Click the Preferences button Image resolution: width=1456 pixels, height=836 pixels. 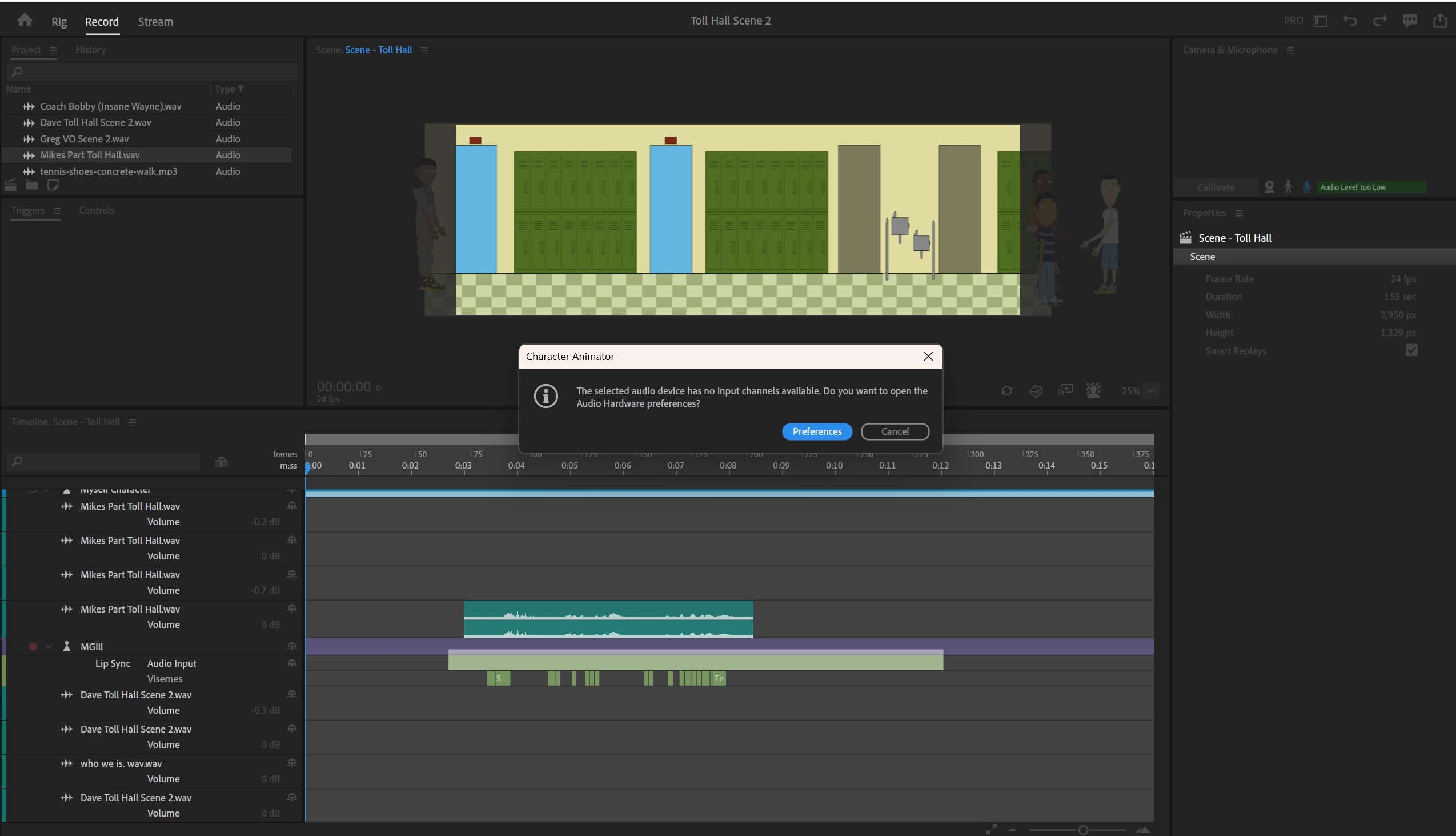(x=817, y=431)
